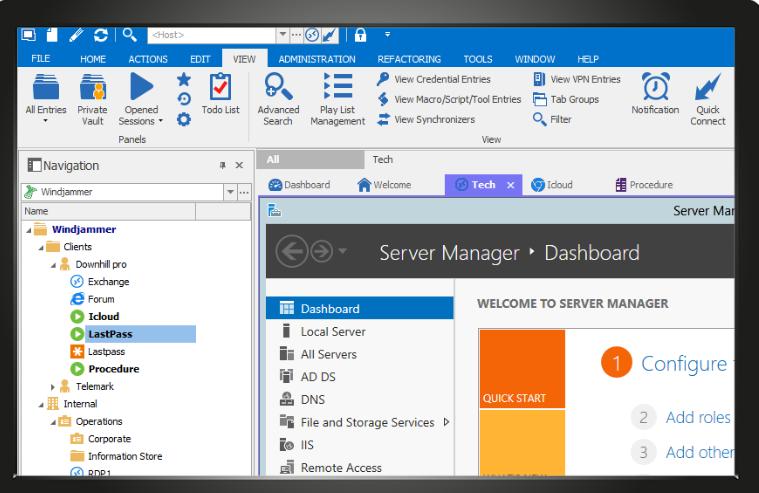Pin the Navigation panel
Screen dimensions: 759x493
[x=223, y=165]
